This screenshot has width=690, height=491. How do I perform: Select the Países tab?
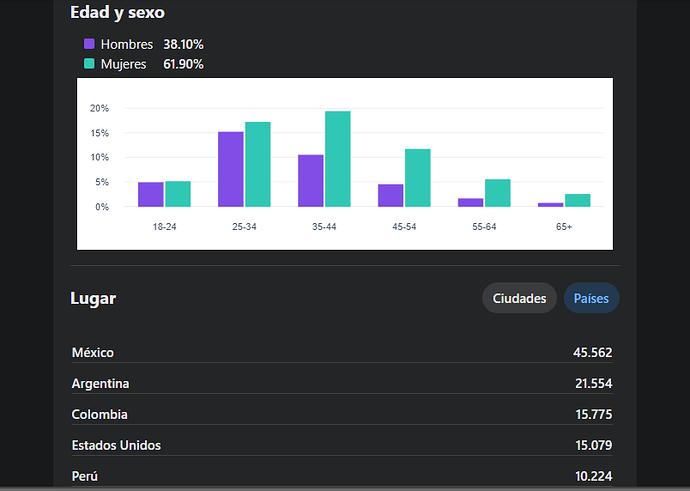pos(591,298)
